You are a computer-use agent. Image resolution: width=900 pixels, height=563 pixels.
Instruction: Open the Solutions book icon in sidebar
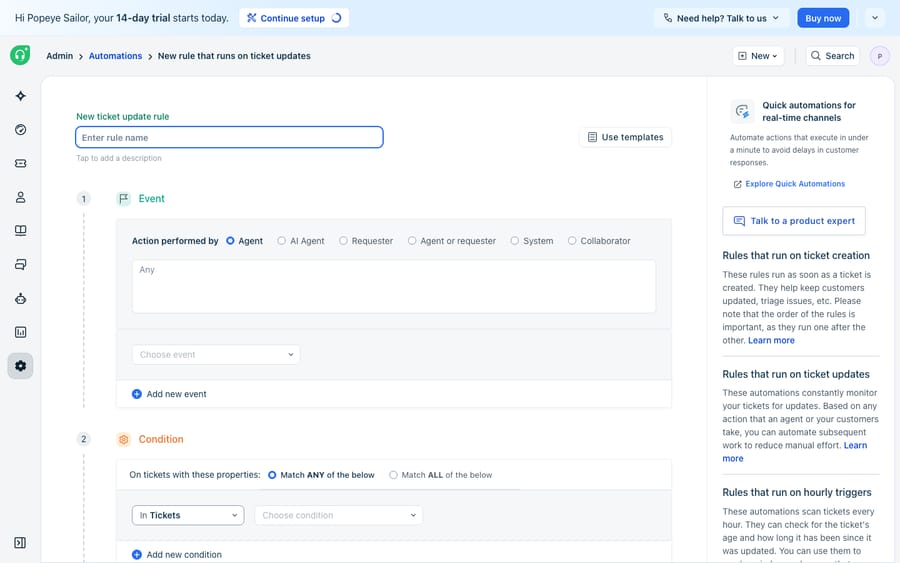pos(21,231)
